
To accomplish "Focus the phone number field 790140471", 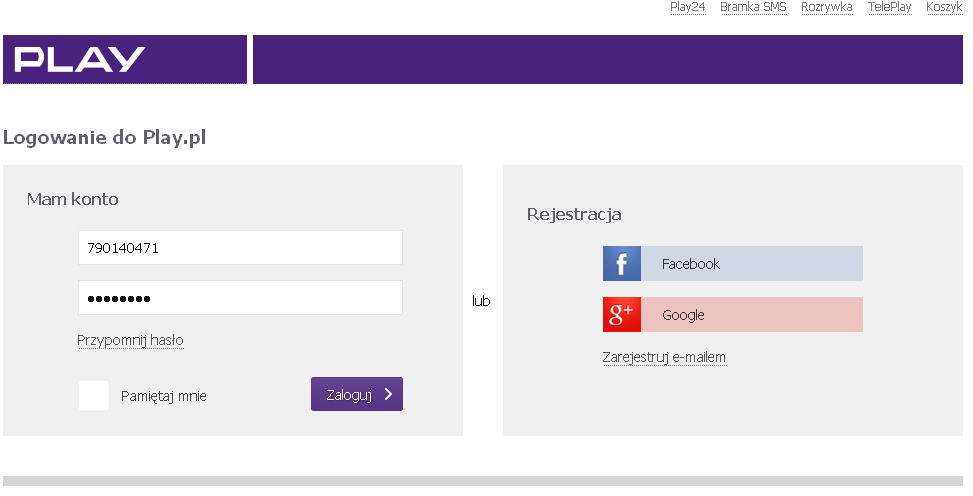I will coord(240,248).
